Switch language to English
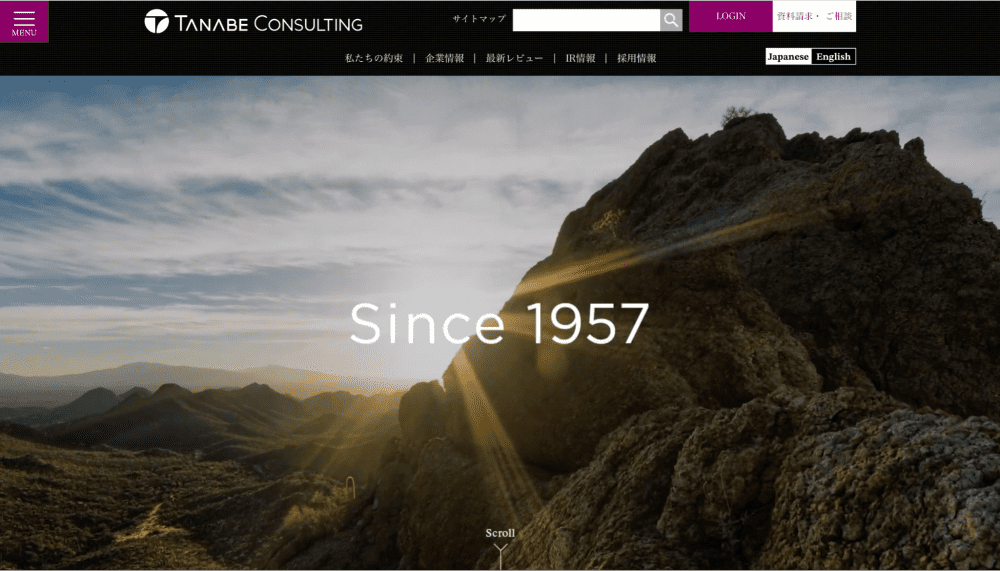1000x571 pixels. [x=834, y=57]
